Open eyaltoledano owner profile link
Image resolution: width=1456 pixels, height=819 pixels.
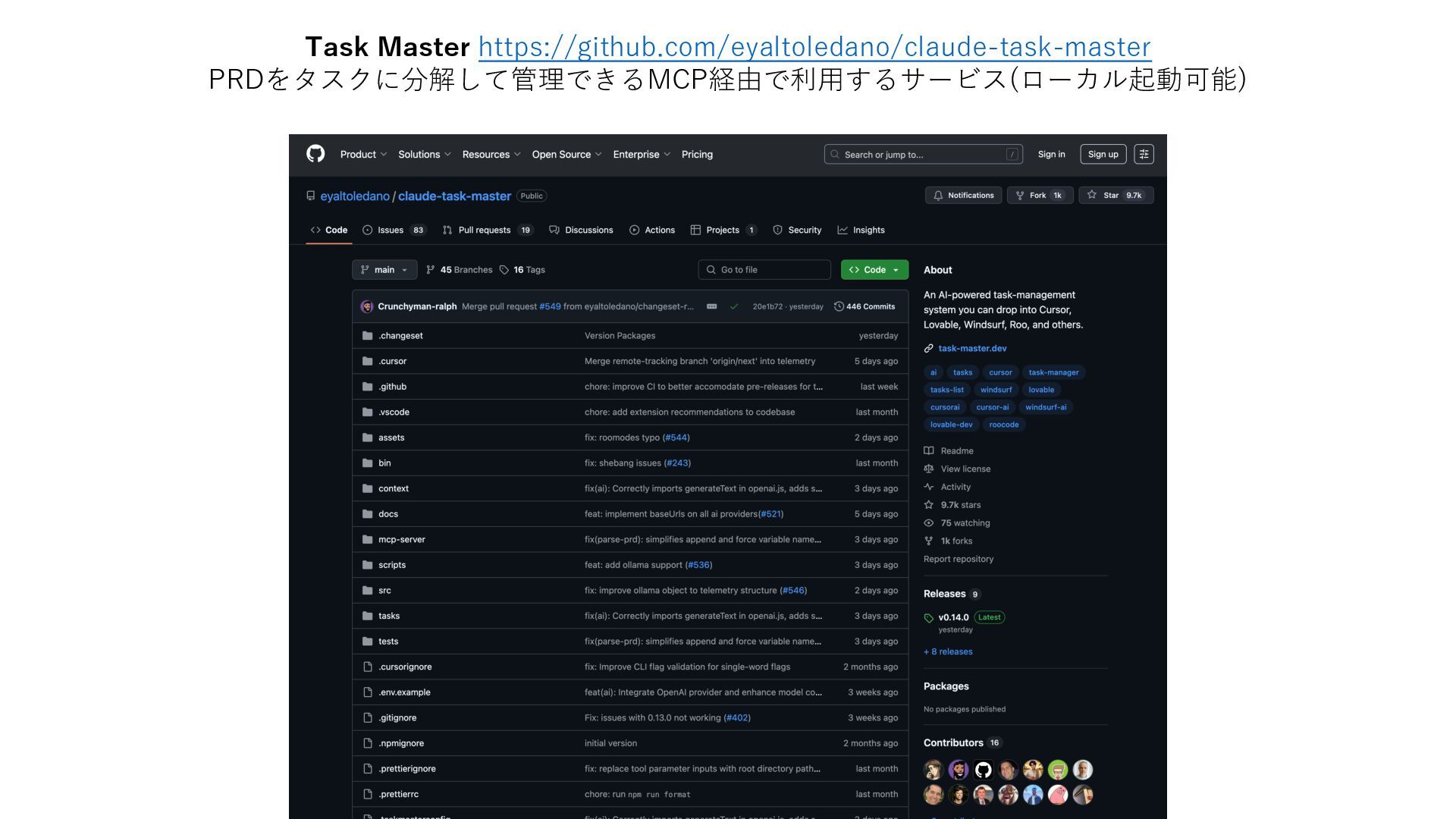355,196
